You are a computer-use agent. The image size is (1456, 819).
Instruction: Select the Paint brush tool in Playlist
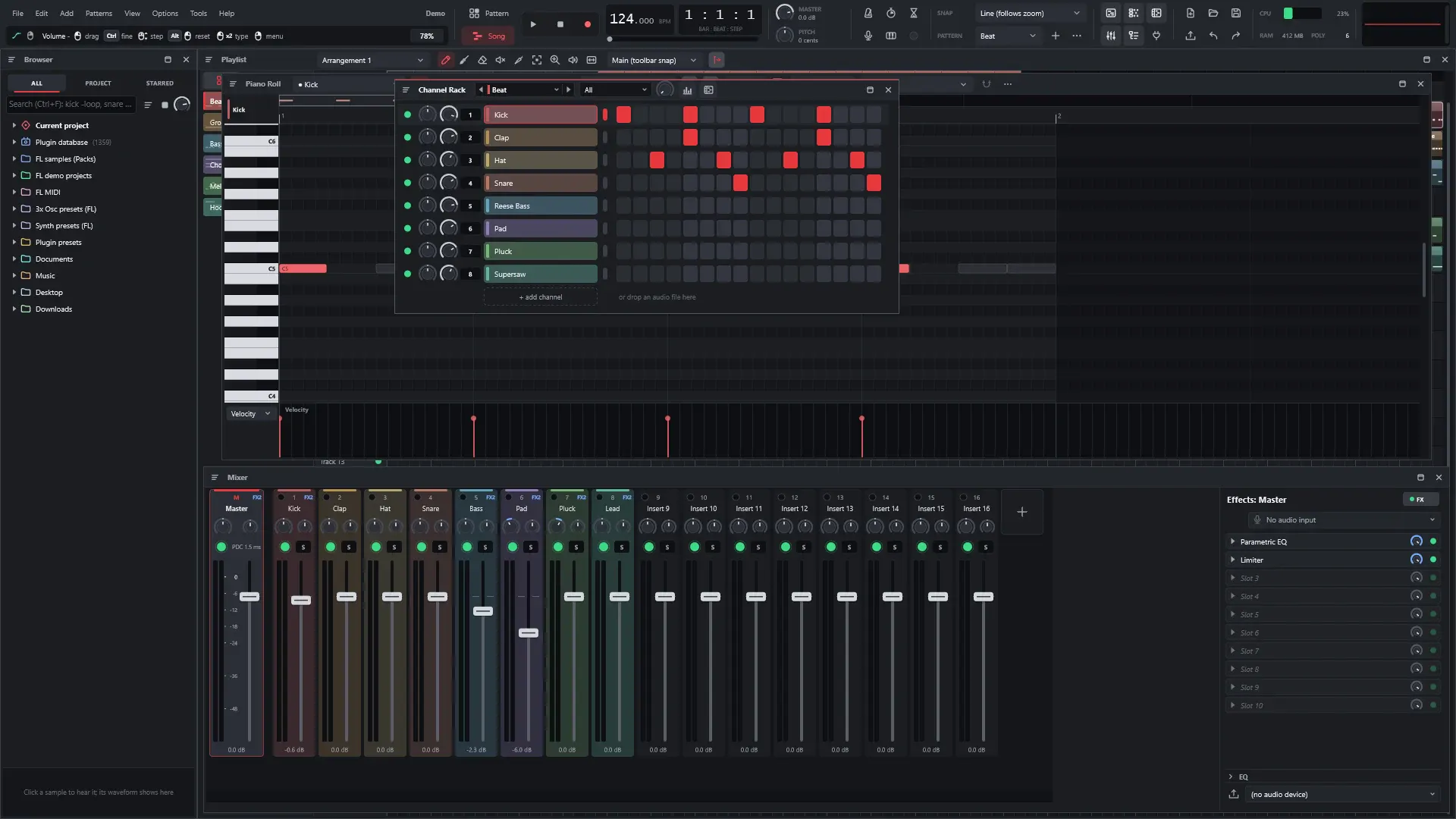point(464,60)
